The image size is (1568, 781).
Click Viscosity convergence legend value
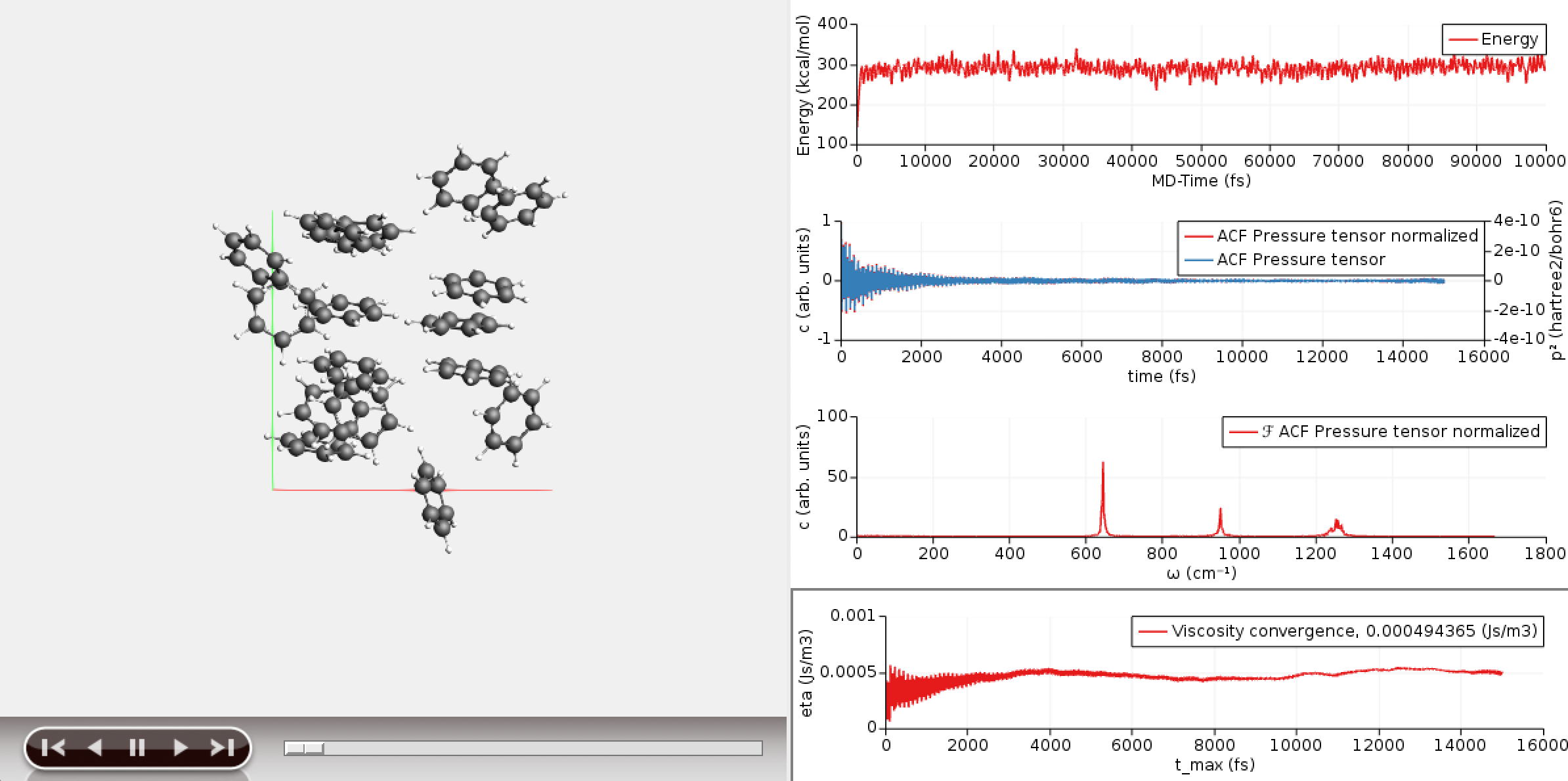(x=1338, y=631)
